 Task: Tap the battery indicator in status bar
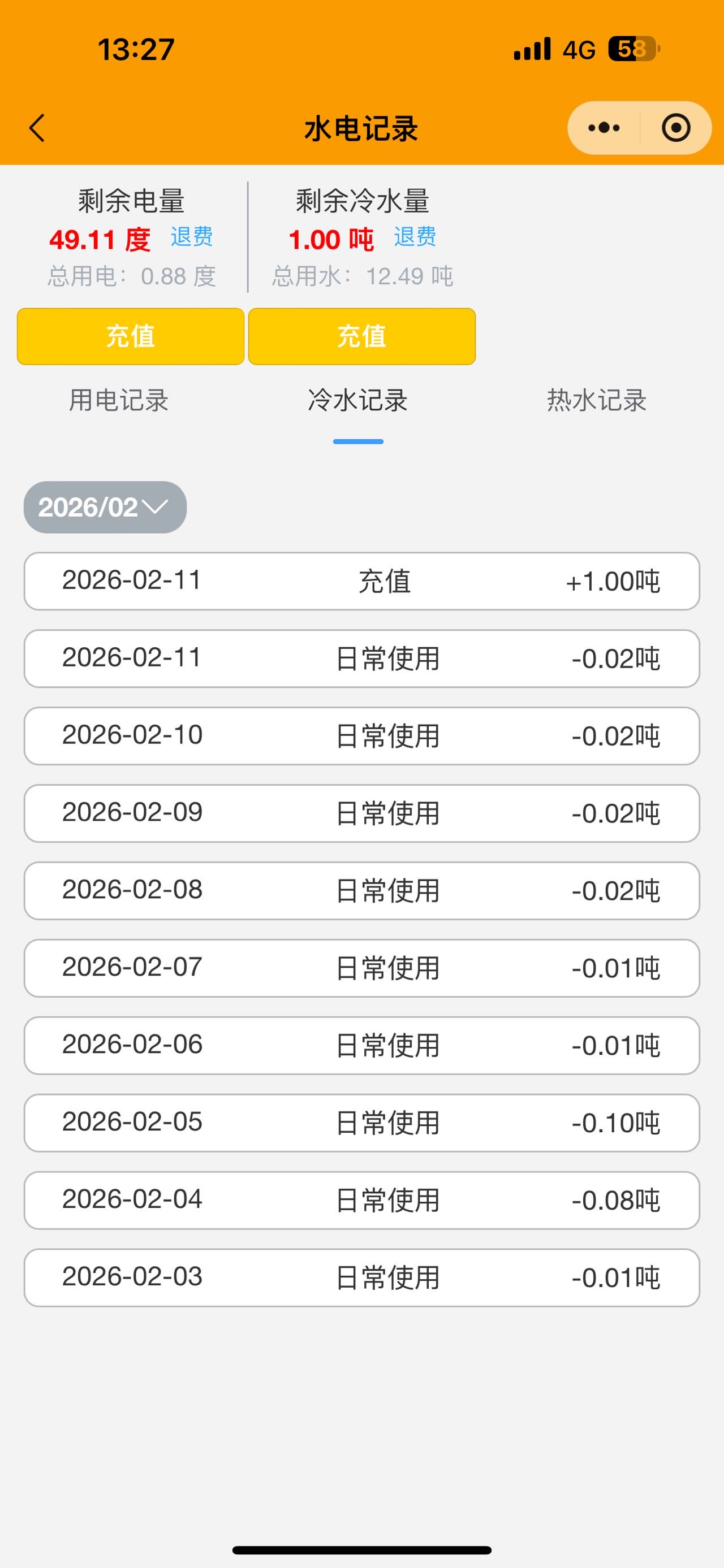[x=634, y=49]
